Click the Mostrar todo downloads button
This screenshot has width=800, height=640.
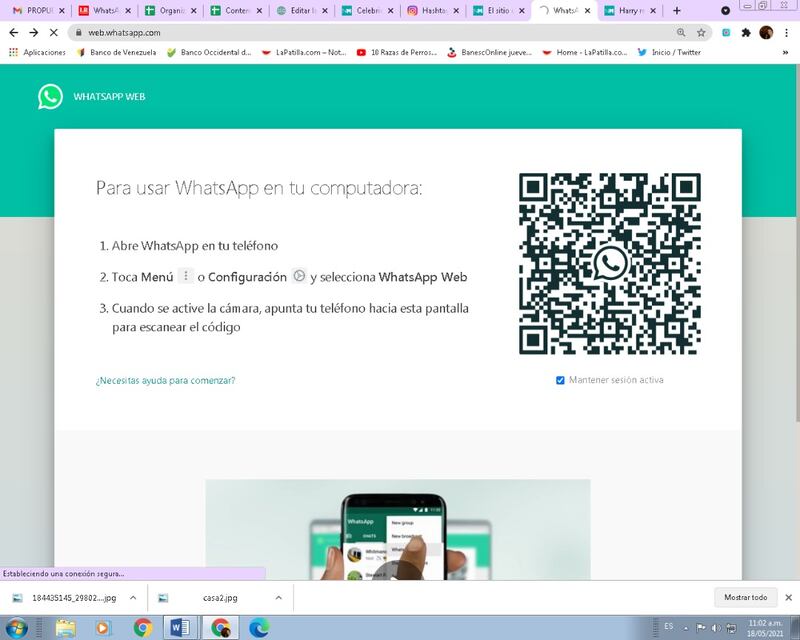click(745, 597)
